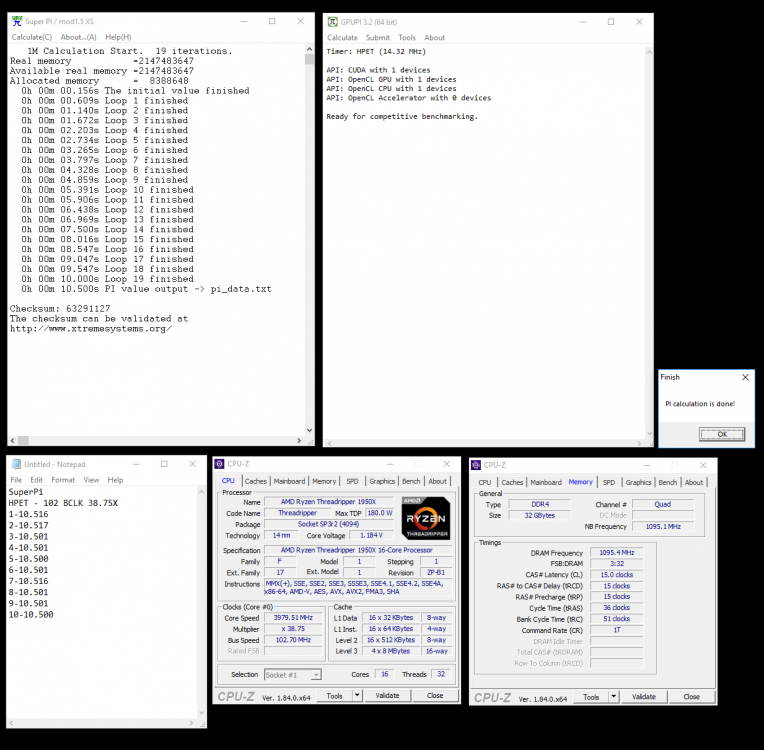This screenshot has width=764, height=750.
Task: Click Super PI horizontal scrollbar left arrow
Action: (13, 440)
